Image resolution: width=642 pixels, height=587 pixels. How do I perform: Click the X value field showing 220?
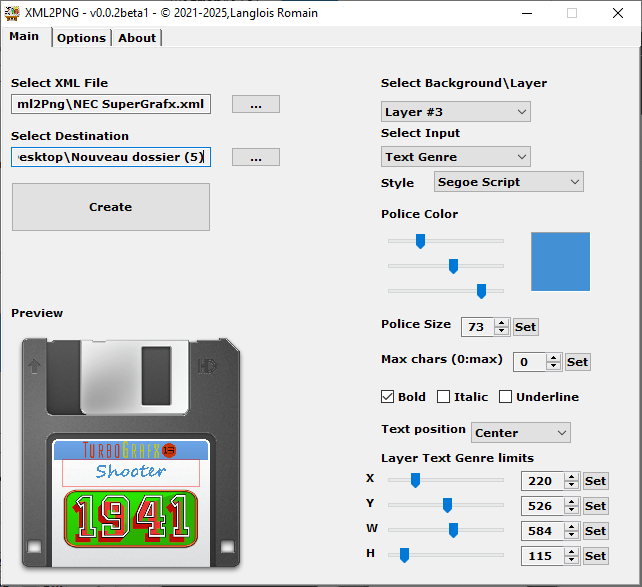pyautogui.click(x=543, y=481)
